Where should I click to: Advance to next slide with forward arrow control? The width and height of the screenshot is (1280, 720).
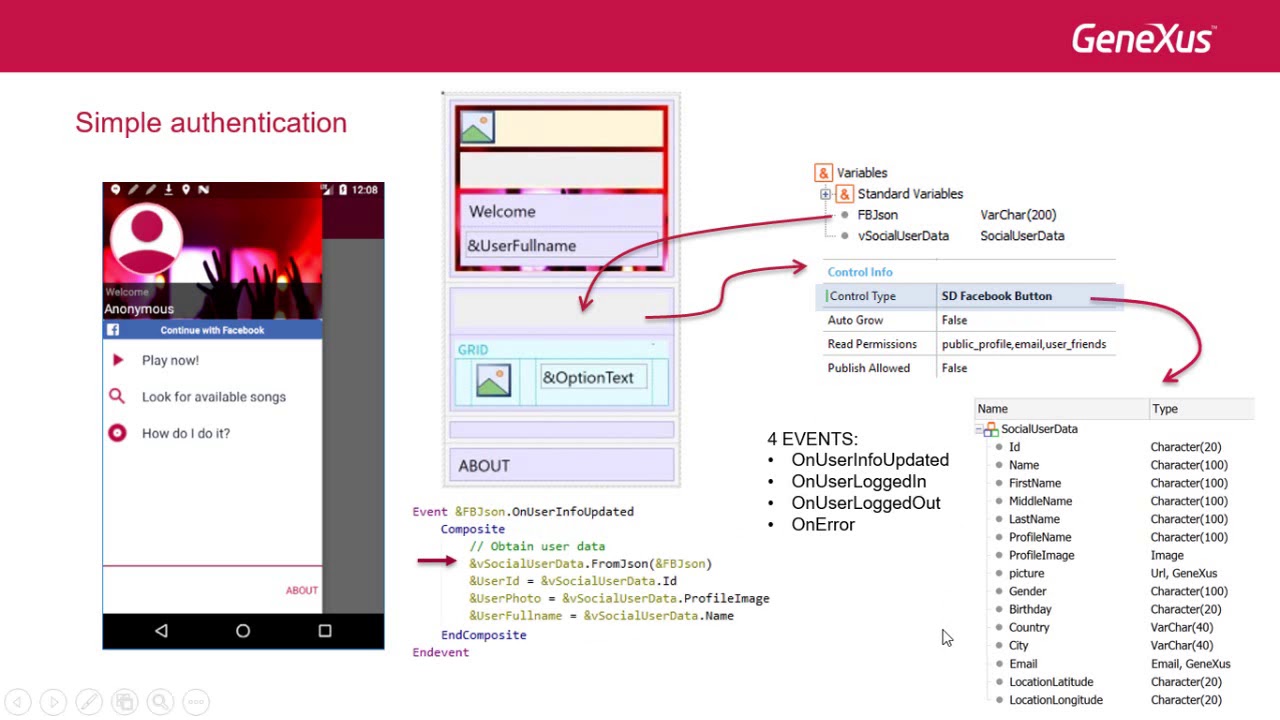click(x=53, y=703)
